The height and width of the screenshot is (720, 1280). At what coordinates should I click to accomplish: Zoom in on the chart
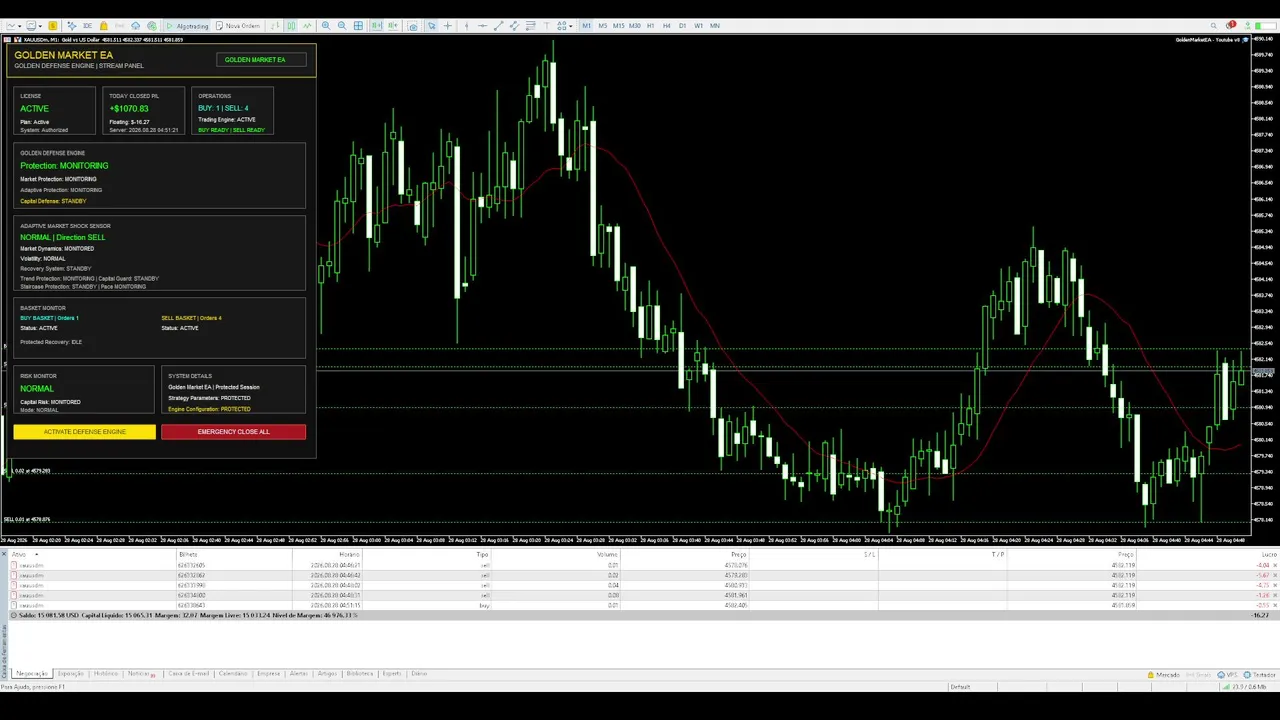click(x=326, y=26)
